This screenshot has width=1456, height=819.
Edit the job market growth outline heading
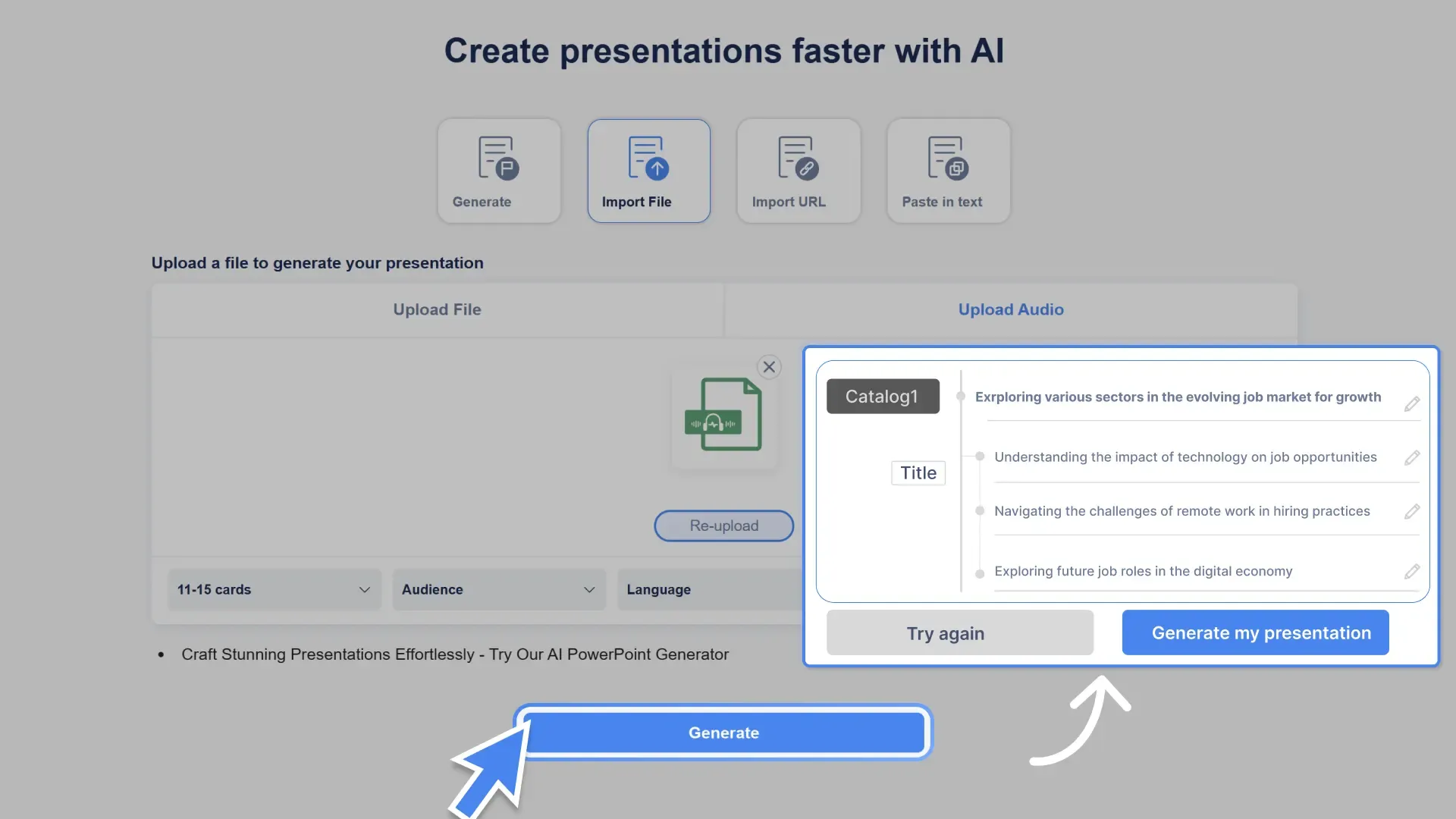point(1412,403)
